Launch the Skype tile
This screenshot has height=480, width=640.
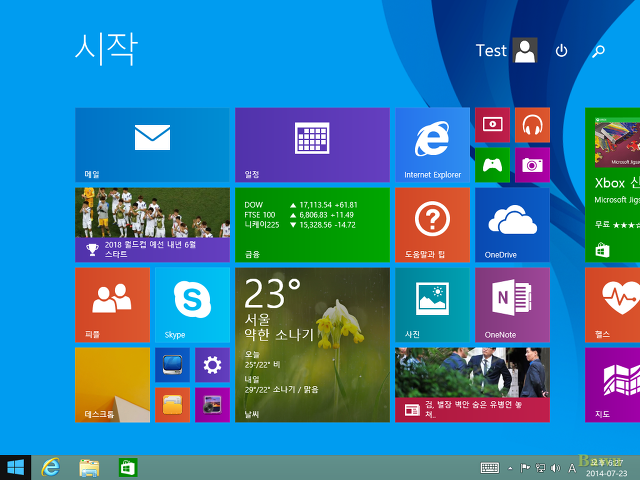[x=192, y=304]
